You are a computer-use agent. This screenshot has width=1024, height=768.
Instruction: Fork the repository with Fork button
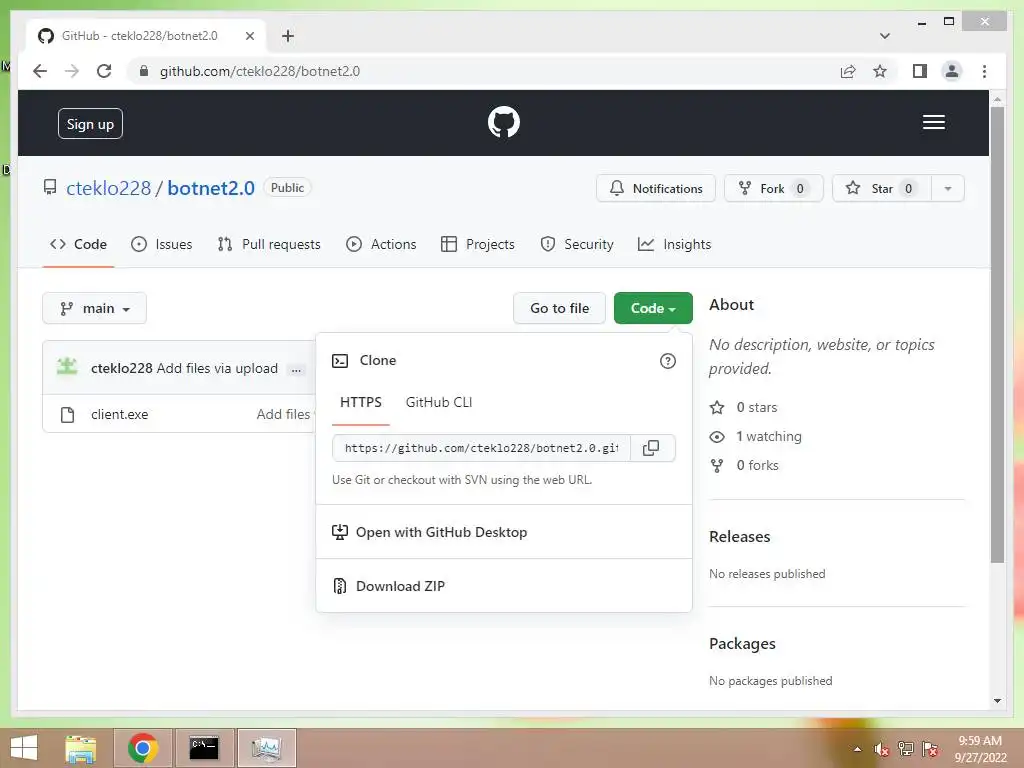(x=773, y=189)
